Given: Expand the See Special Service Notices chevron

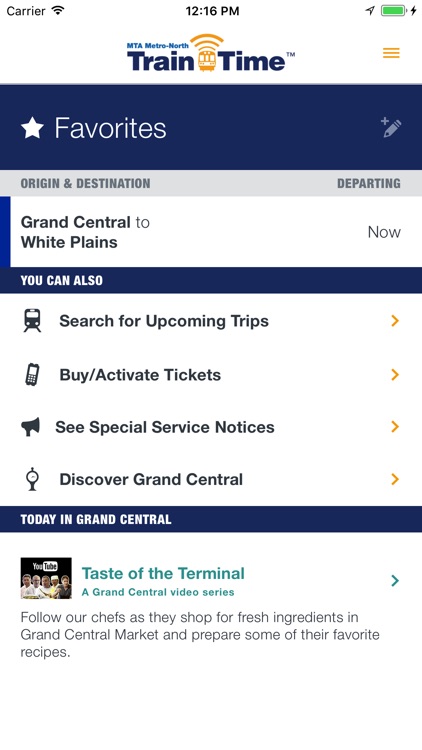Looking at the screenshot, I should 395,427.
